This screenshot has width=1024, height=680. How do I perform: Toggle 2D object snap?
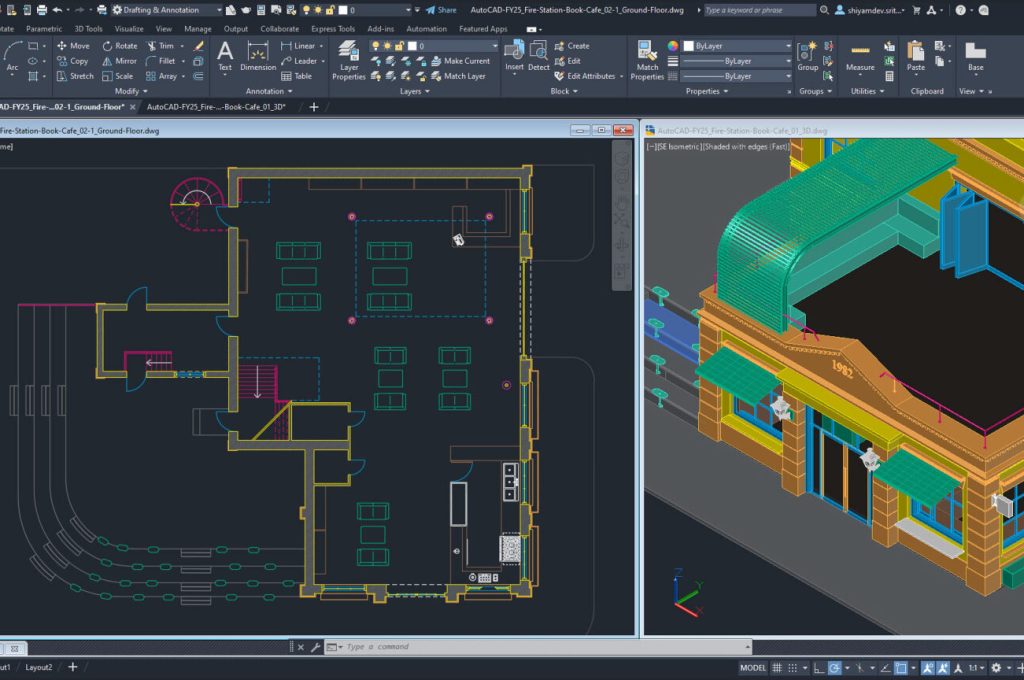point(901,668)
